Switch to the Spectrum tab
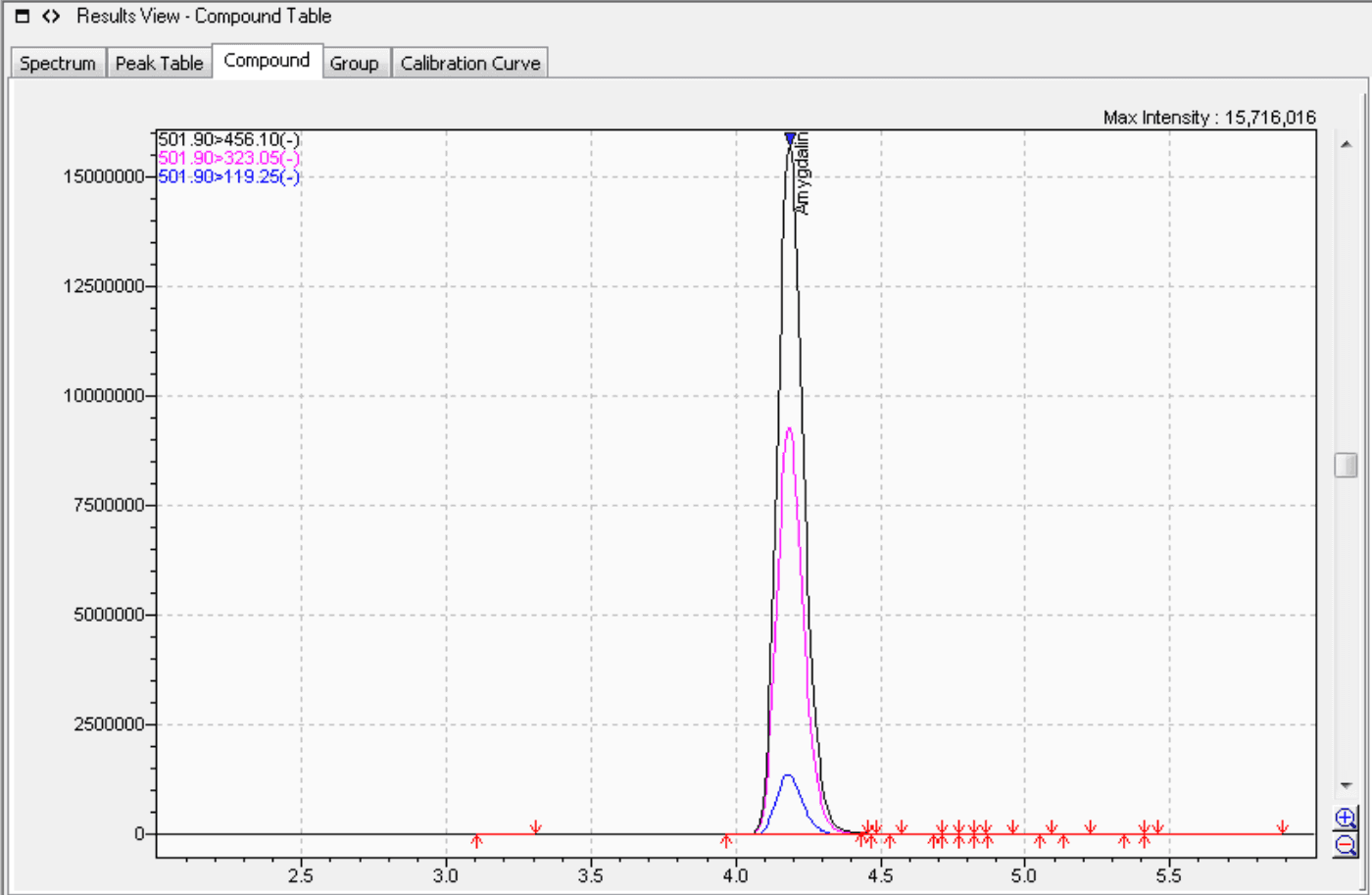The width and height of the screenshot is (1372, 895). [x=58, y=63]
